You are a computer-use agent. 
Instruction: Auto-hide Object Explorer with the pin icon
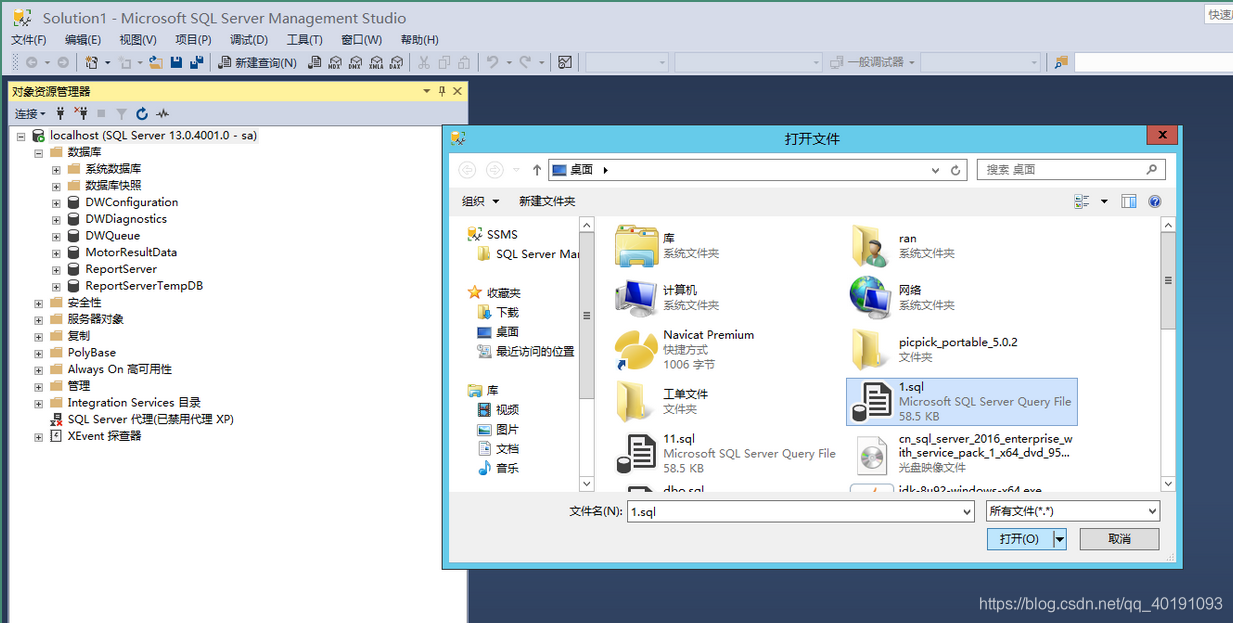441,90
